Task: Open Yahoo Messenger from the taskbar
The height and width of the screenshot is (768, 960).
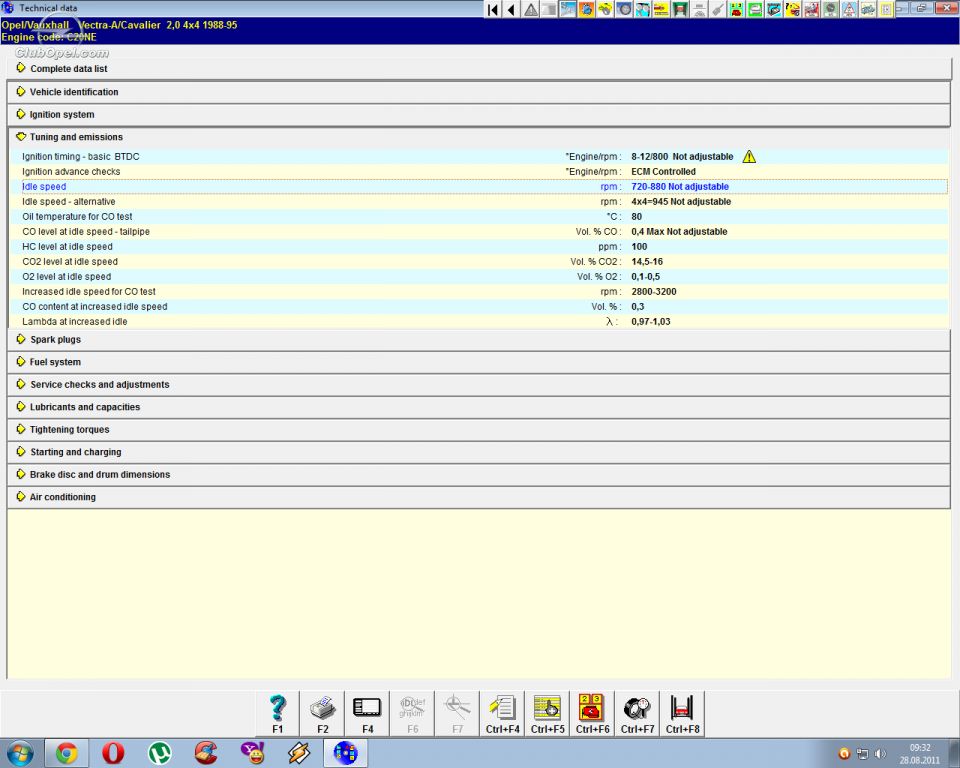Action: coord(252,753)
